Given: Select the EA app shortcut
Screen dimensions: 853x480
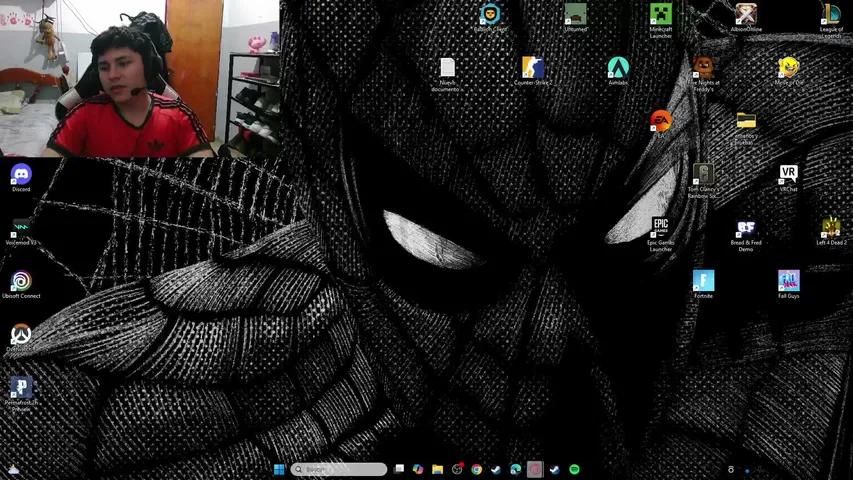Looking at the screenshot, I should coord(660,121).
